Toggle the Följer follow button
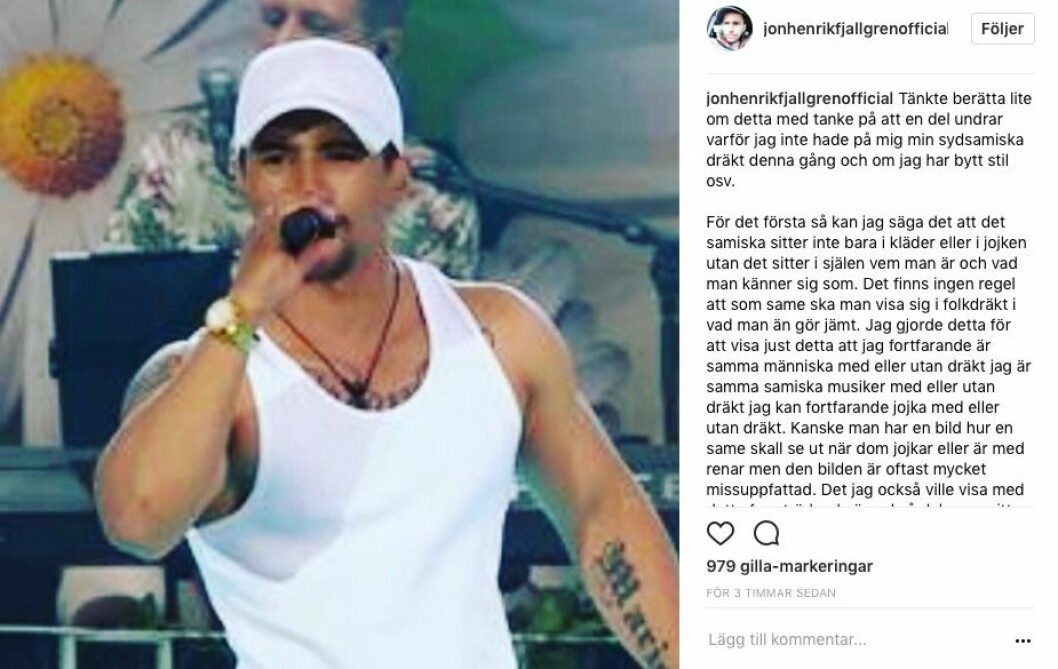The height and width of the screenshot is (669, 1058). (1003, 29)
